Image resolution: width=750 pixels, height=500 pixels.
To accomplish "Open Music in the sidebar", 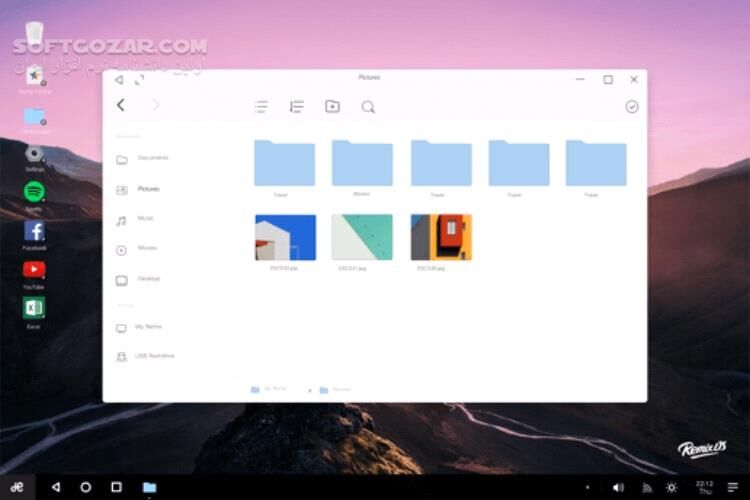I will 135,220.
